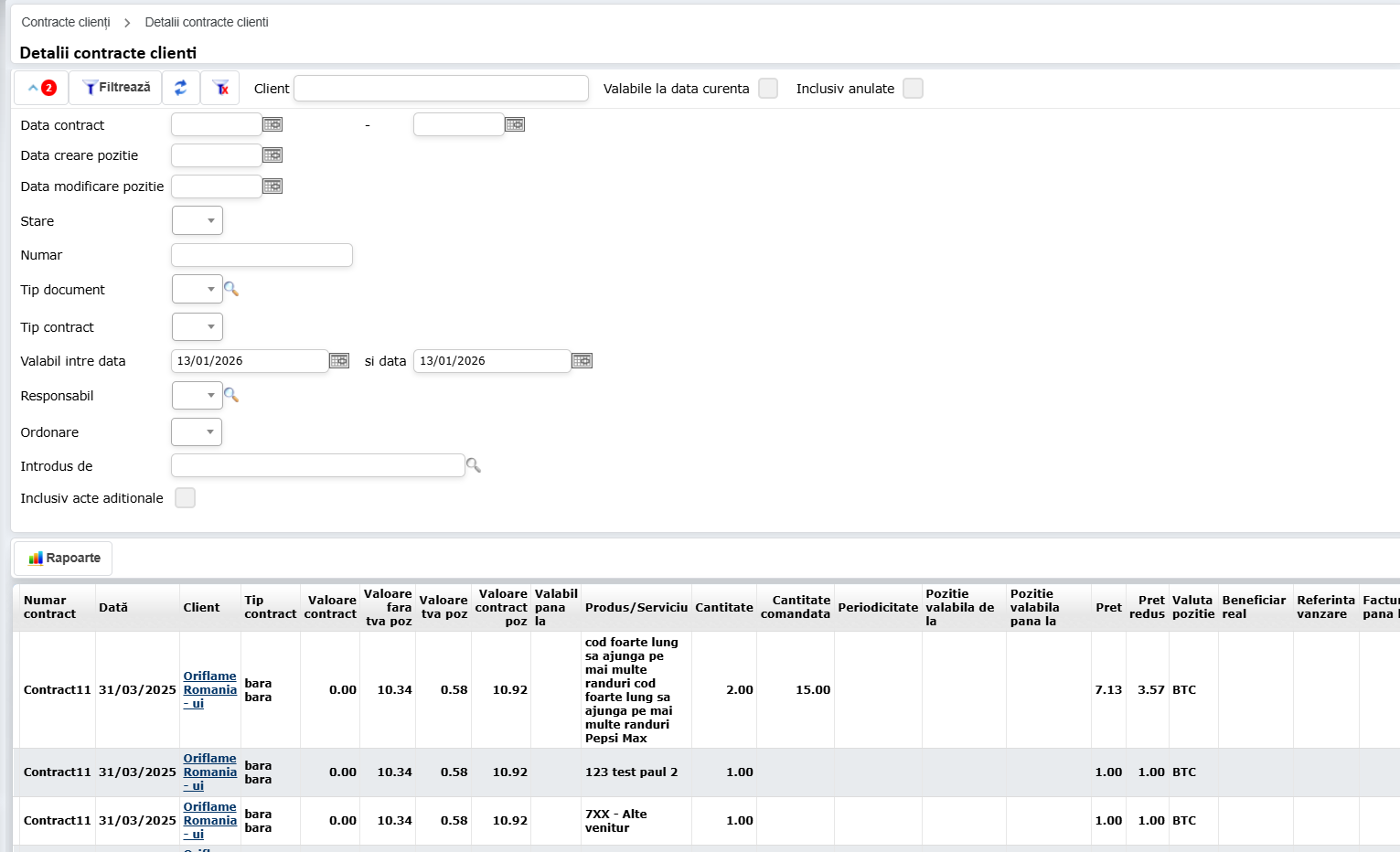Expand the Ordonare dropdown list
The image size is (1400, 852).
(x=197, y=431)
